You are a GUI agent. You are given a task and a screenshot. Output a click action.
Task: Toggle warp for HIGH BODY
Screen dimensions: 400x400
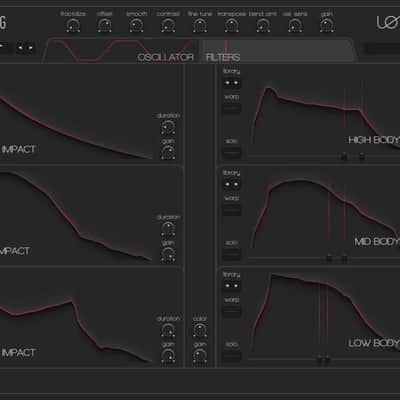(x=232, y=108)
